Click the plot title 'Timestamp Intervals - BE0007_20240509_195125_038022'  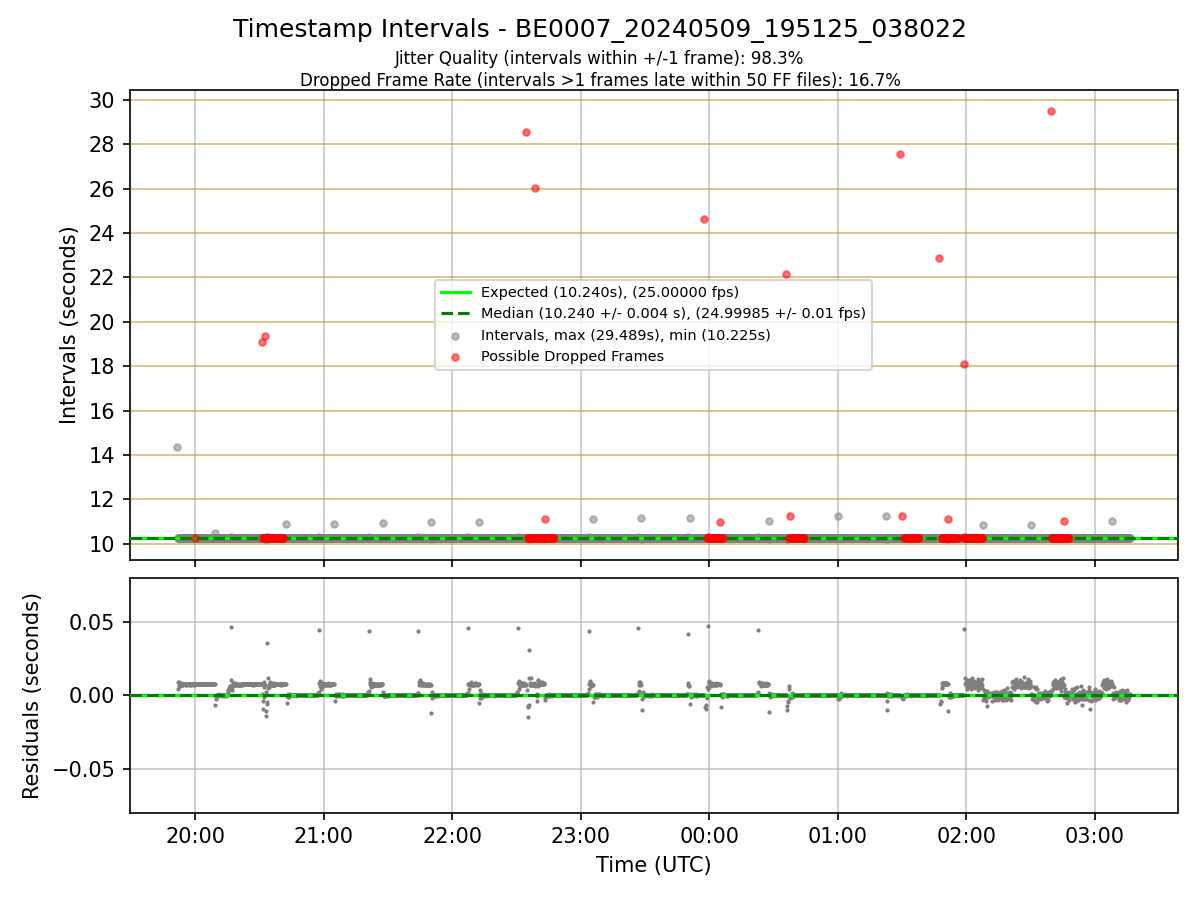599,29
